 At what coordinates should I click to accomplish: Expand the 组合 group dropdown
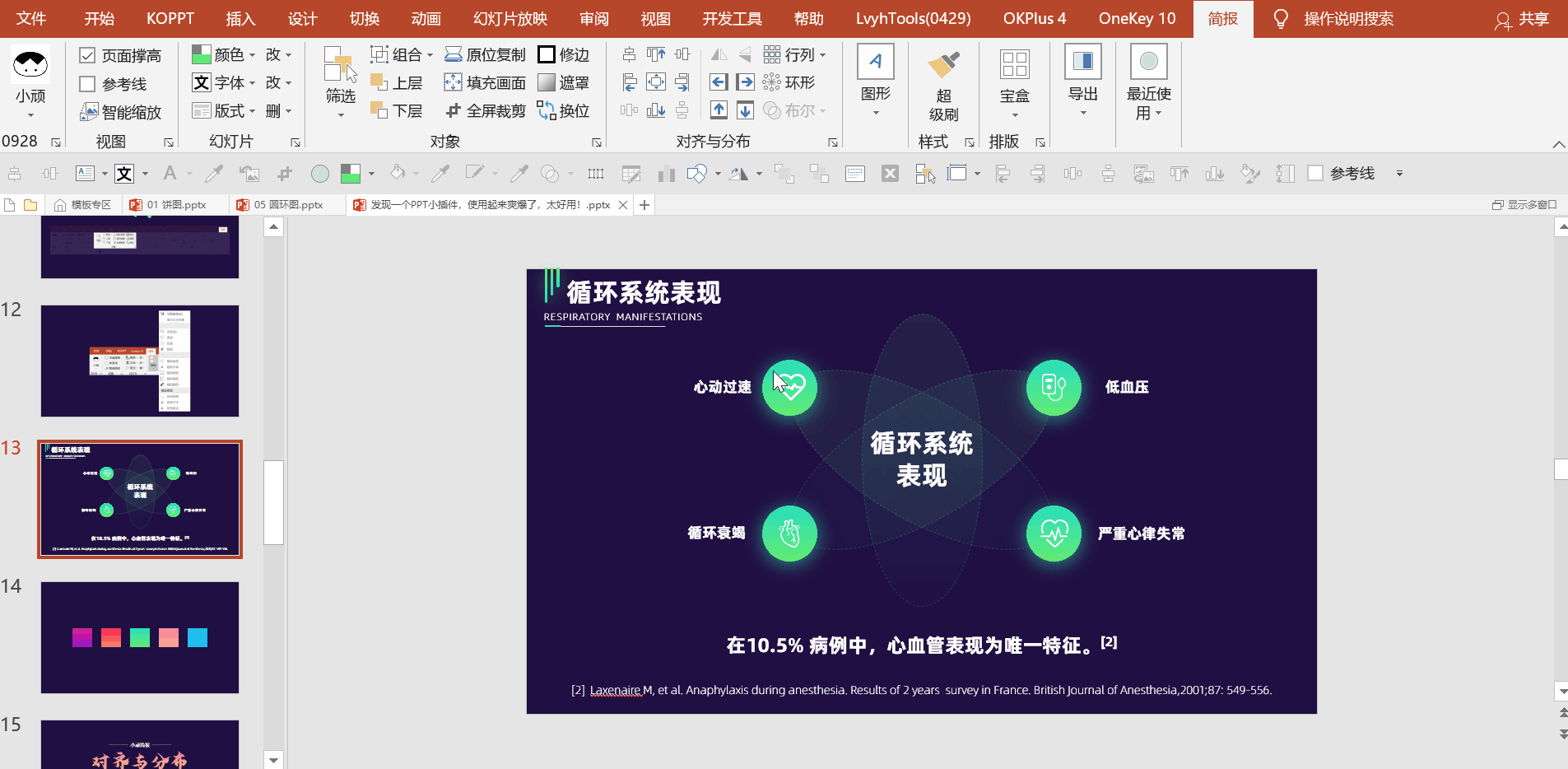point(430,56)
